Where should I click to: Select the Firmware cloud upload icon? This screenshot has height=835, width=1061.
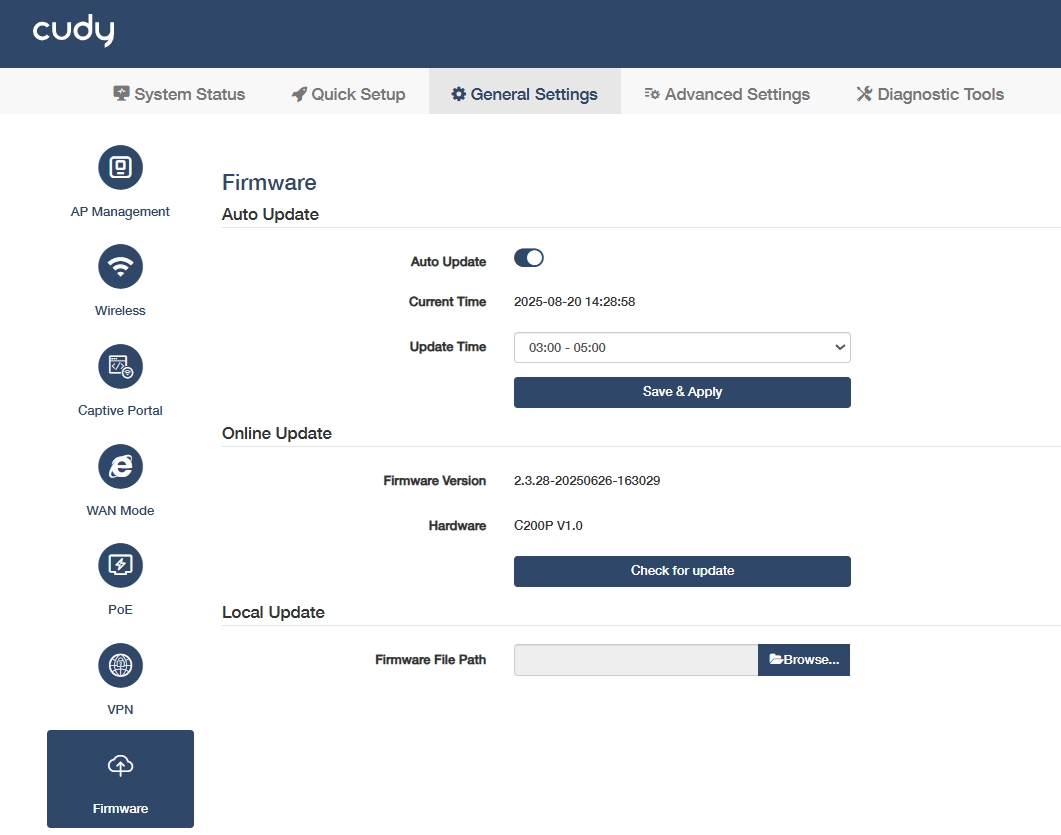click(120, 765)
